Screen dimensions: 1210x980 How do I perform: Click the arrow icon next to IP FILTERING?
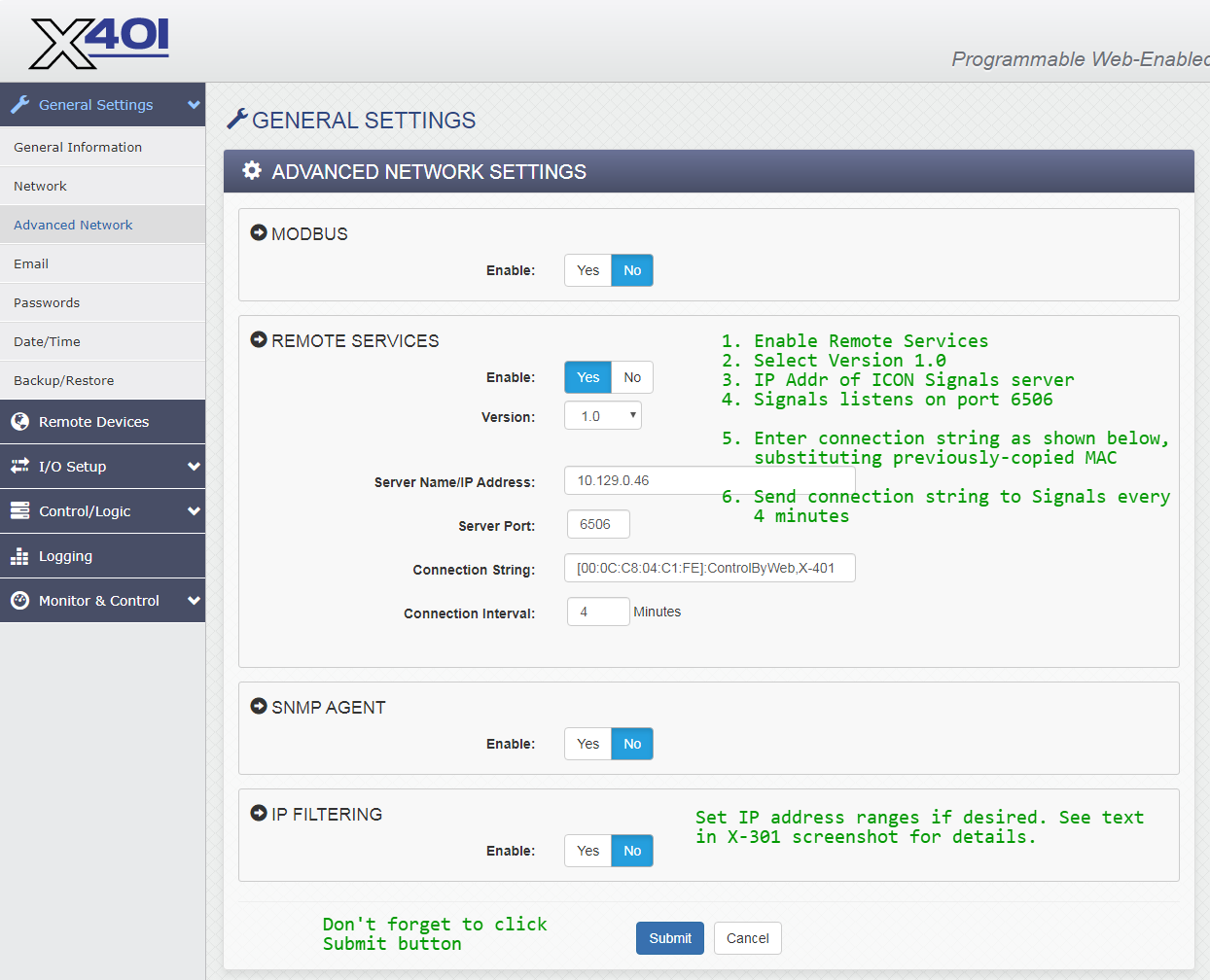(x=259, y=814)
